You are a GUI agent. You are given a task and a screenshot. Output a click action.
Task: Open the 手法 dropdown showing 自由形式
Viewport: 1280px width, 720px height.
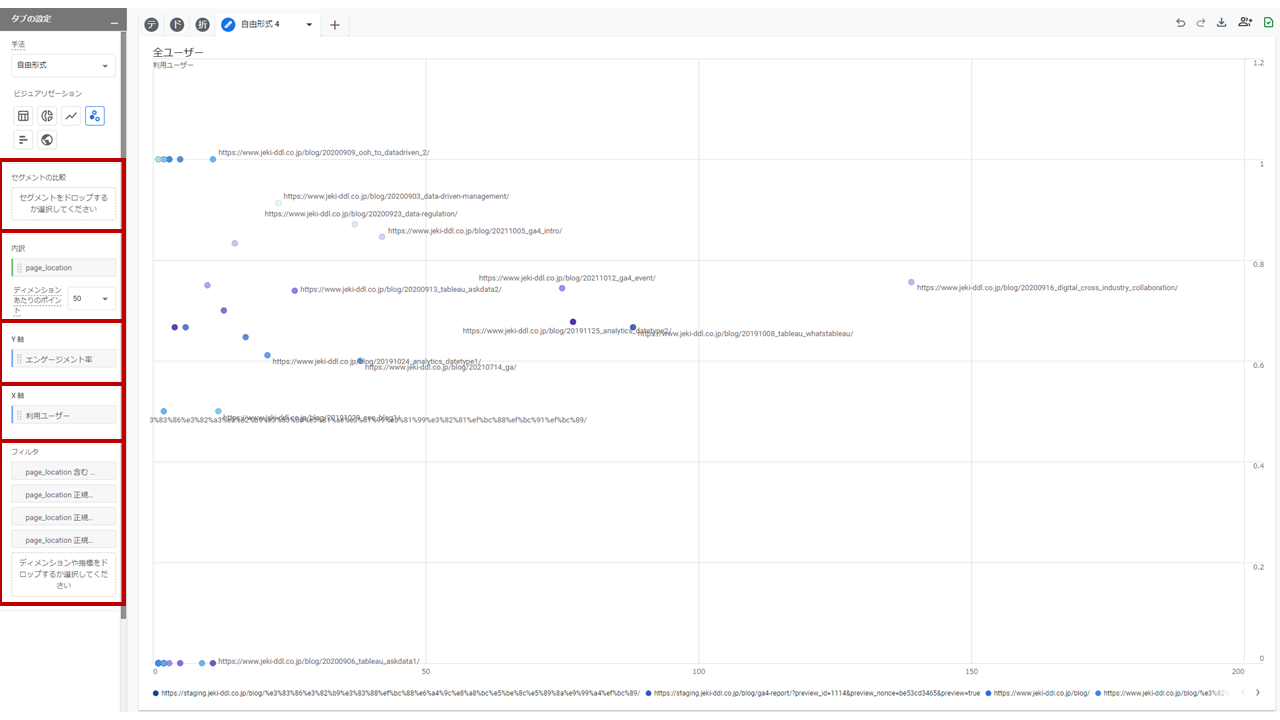click(63, 66)
